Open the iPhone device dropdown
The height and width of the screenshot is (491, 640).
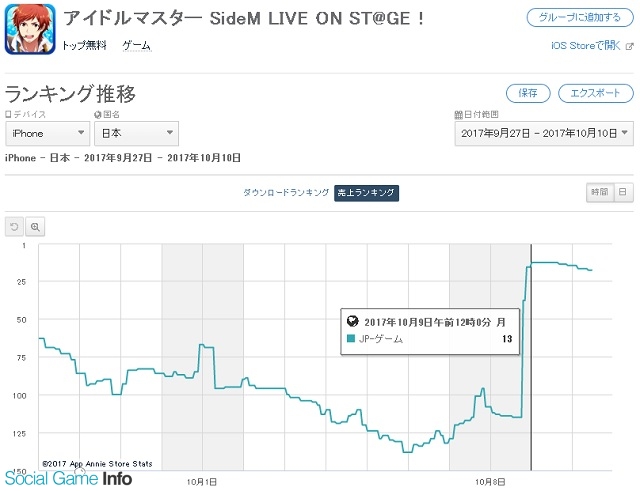pyautogui.click(x=47, y=133)
